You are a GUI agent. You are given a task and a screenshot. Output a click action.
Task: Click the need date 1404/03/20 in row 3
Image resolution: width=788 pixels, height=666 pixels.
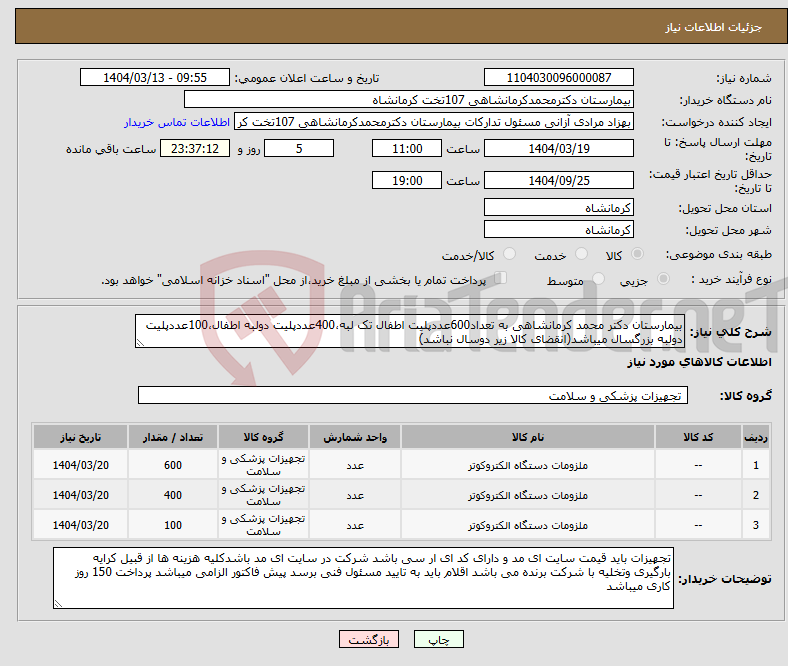click(80, 525)
